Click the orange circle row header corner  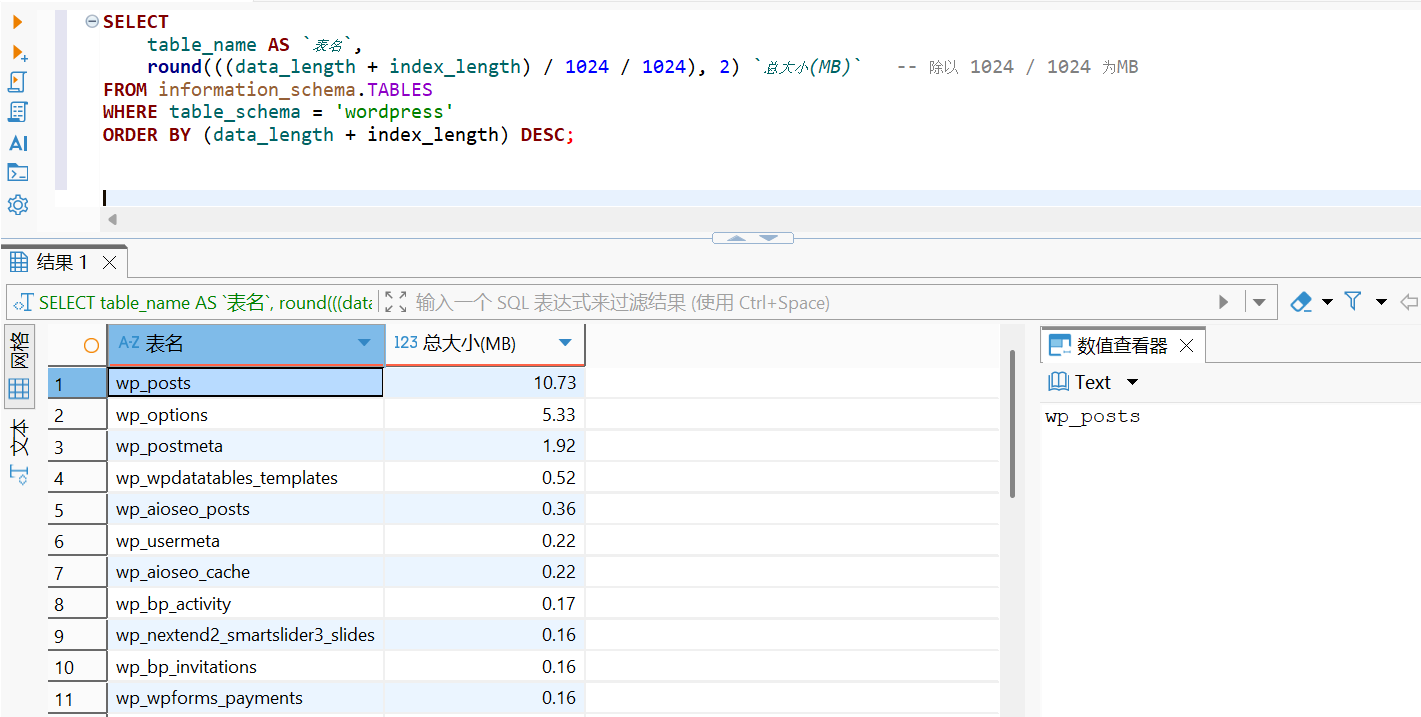click(x=91, y=345)
